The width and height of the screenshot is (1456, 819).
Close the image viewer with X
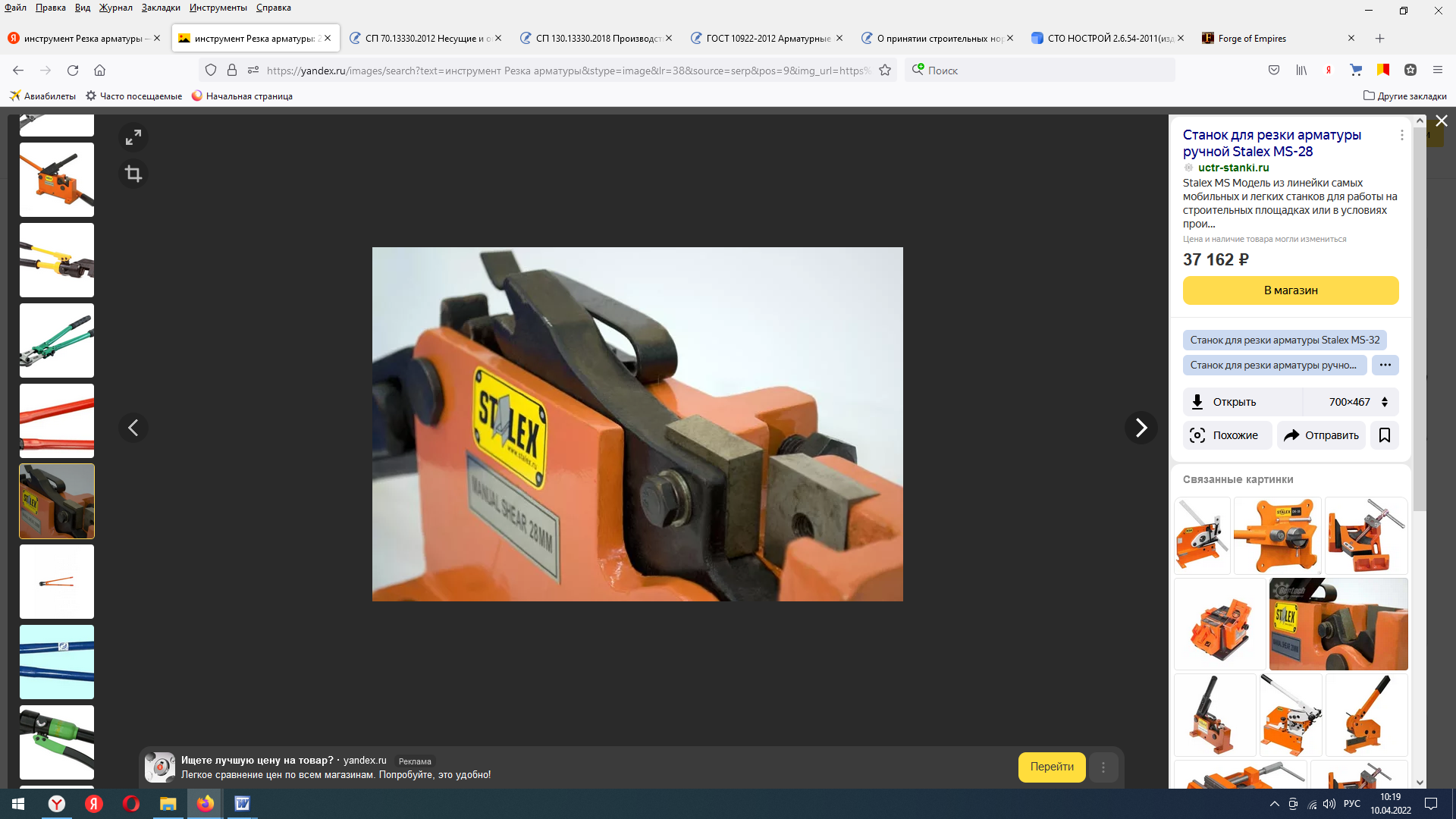[x=1442, y=121]
